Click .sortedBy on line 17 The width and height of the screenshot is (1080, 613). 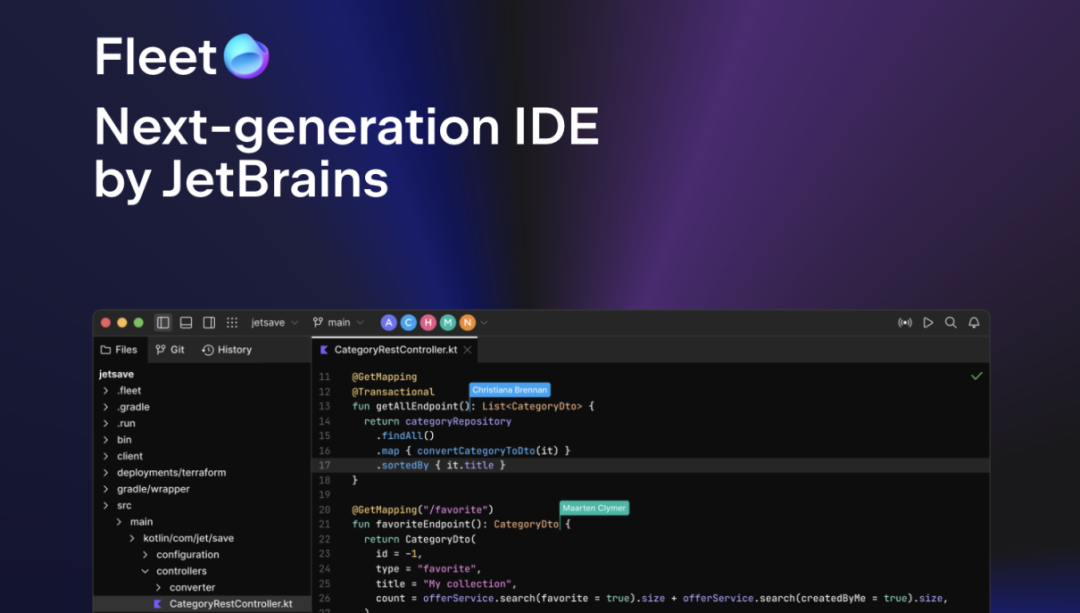click(x=402, y=466)
